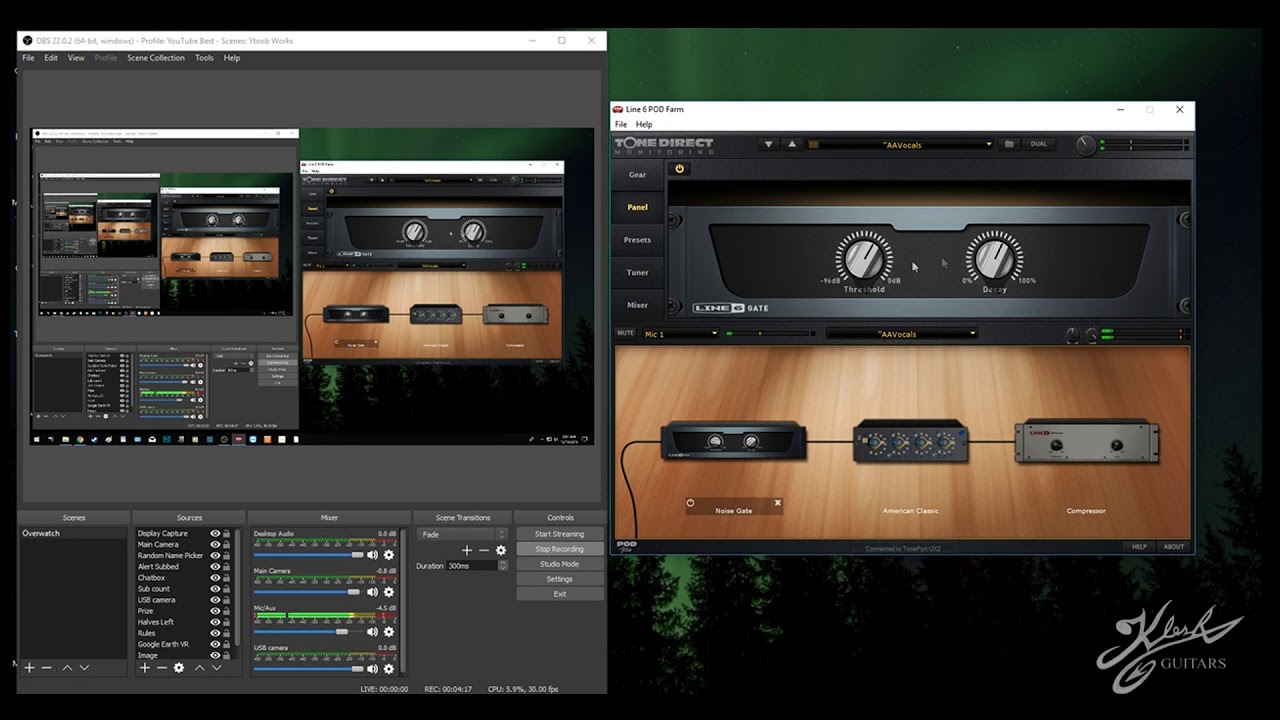The width and height of the screenshot is (1280, 720).
Task: Adjust Mic/Aux volume slider
Action: [x=309, y=632]
